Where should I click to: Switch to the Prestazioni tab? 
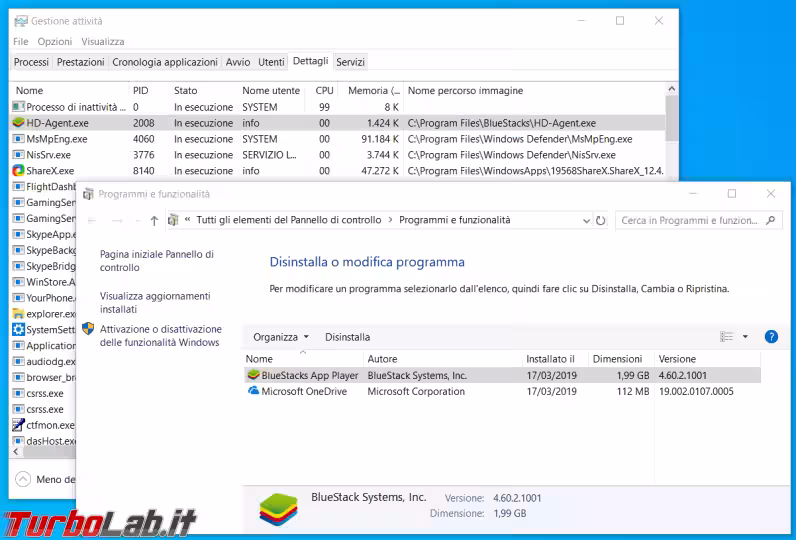pyautogui.click(x=80, y=62)
